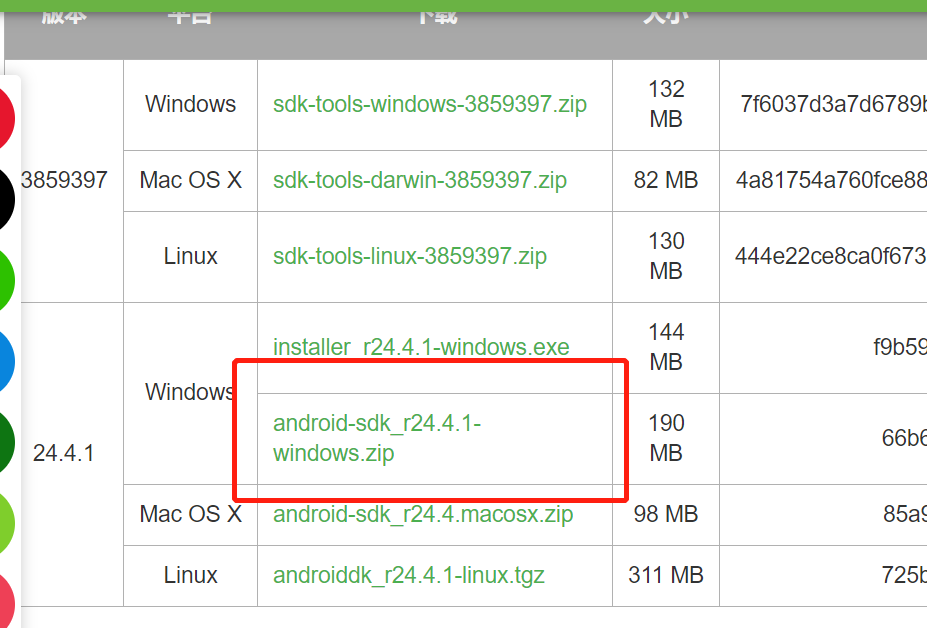The width and height of the screenshot is (927, 628).
Task: Open installer_r24.4.1-windows.exe download link
Action: pos(421,347)
